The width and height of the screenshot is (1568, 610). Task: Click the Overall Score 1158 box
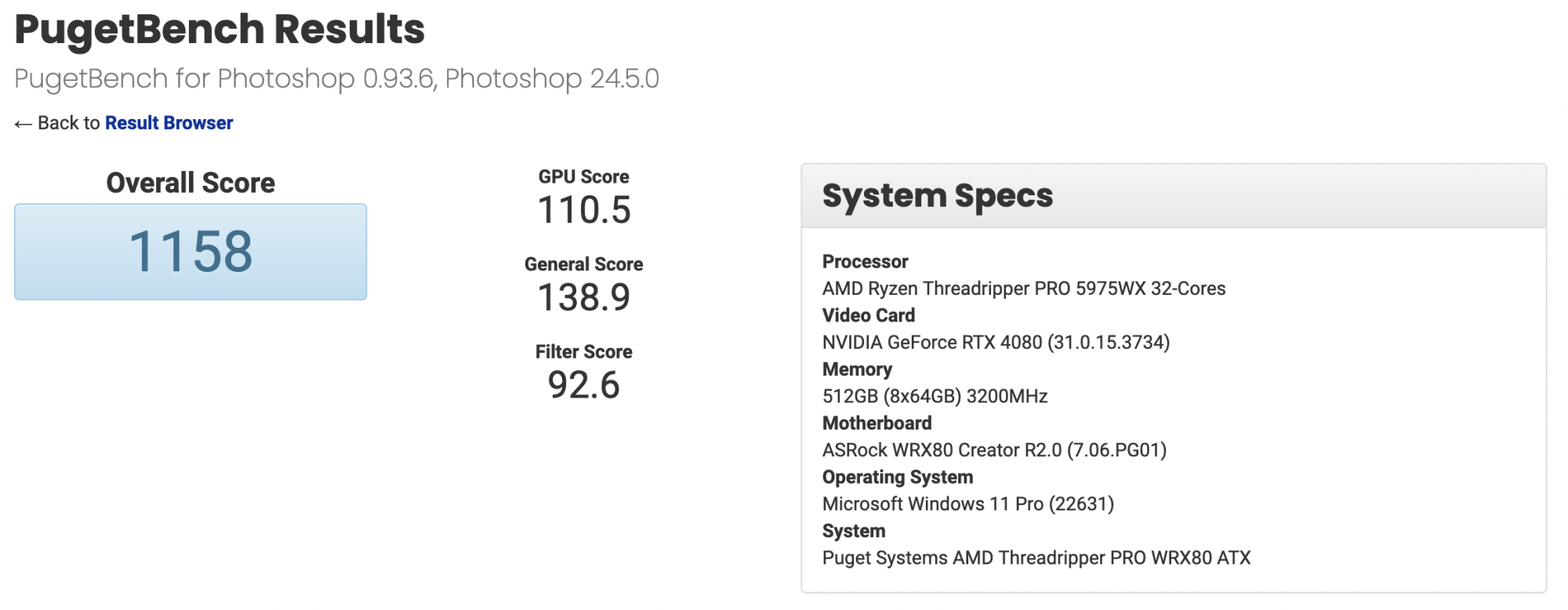(191, 252)
